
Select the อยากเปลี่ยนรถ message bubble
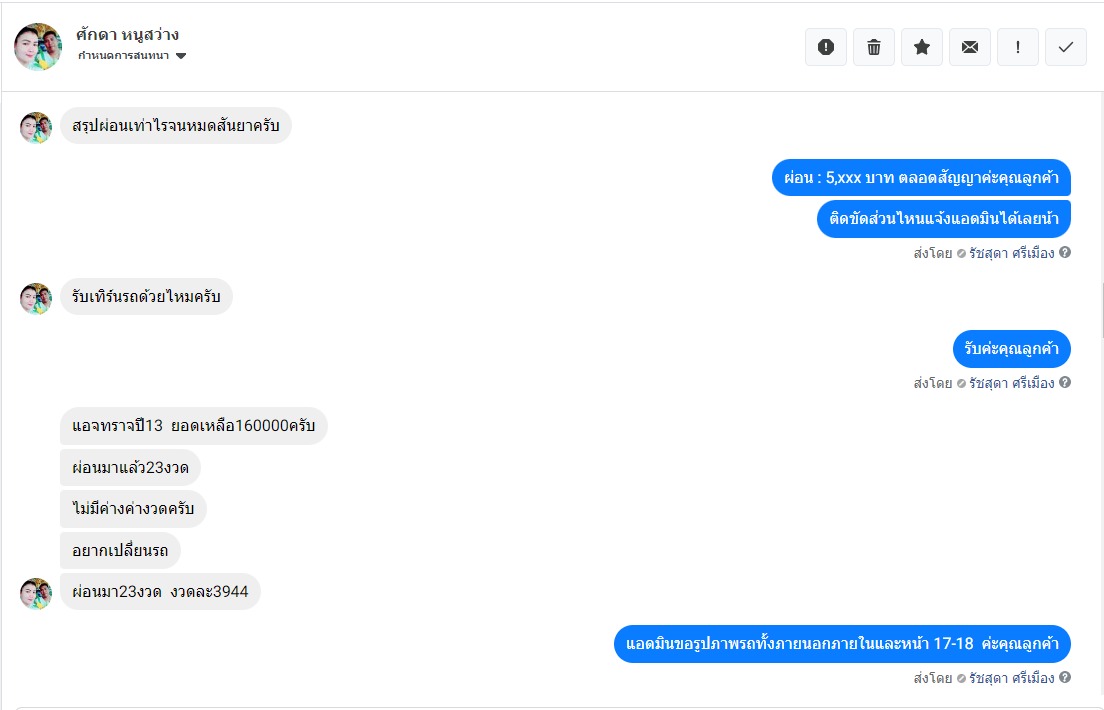coord(120,551)
